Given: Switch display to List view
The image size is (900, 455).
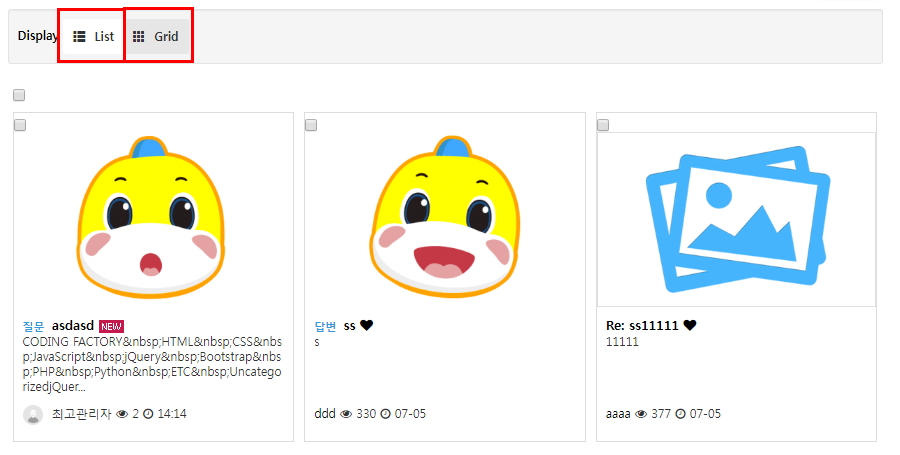Looking at the screenshot, I should pos(94,37).
